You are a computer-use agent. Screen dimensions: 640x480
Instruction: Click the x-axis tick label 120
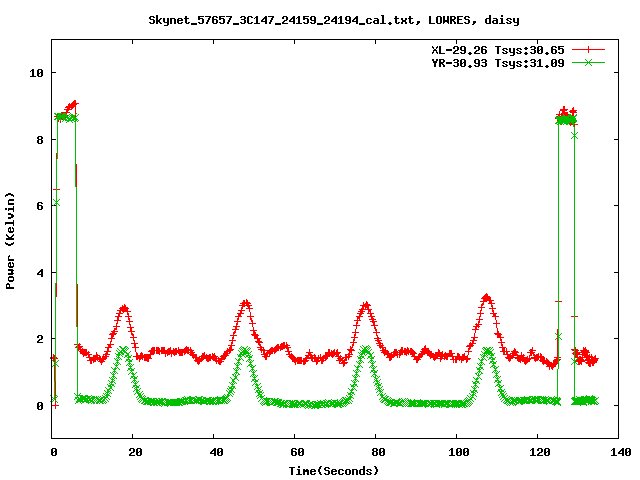[540, 452]
